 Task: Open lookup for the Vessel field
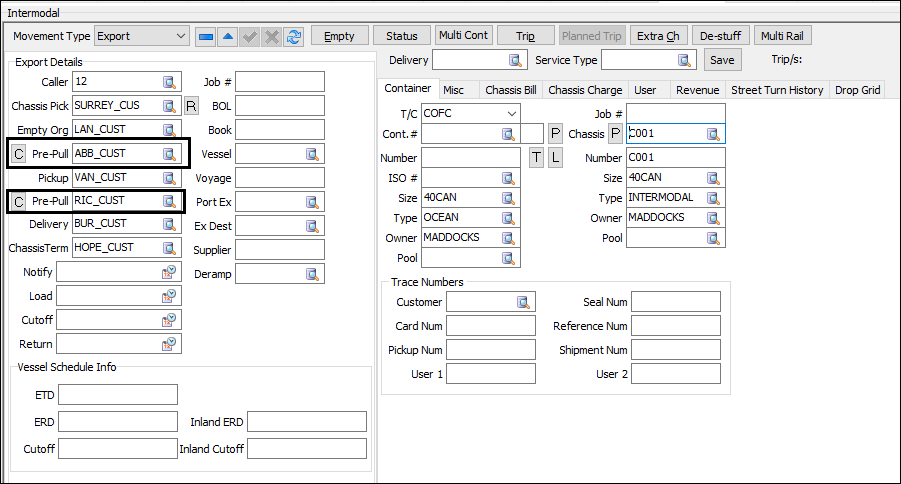coord(312,154)
